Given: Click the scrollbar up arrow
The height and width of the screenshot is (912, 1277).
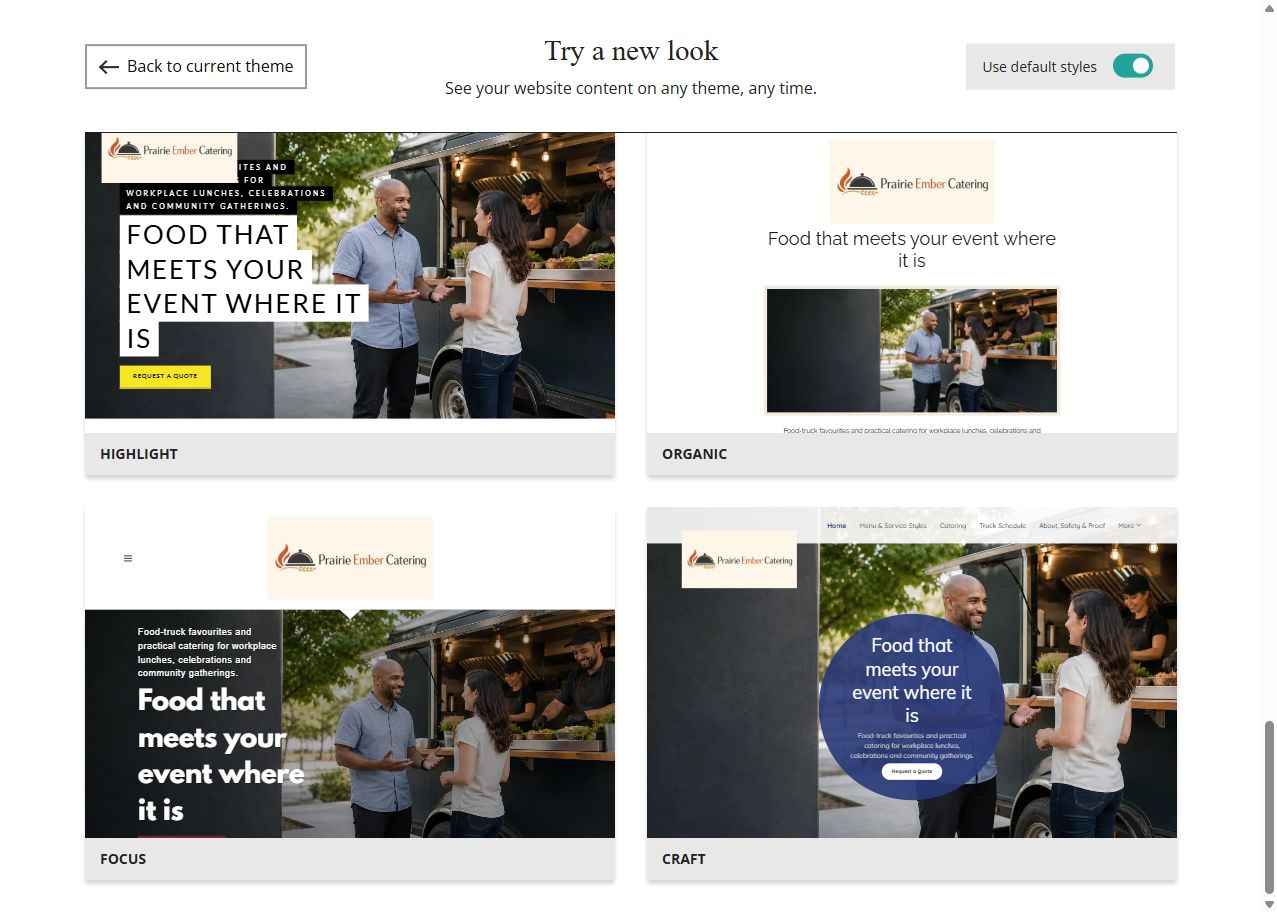Looking at the screenshot, I should point(1270,7).
